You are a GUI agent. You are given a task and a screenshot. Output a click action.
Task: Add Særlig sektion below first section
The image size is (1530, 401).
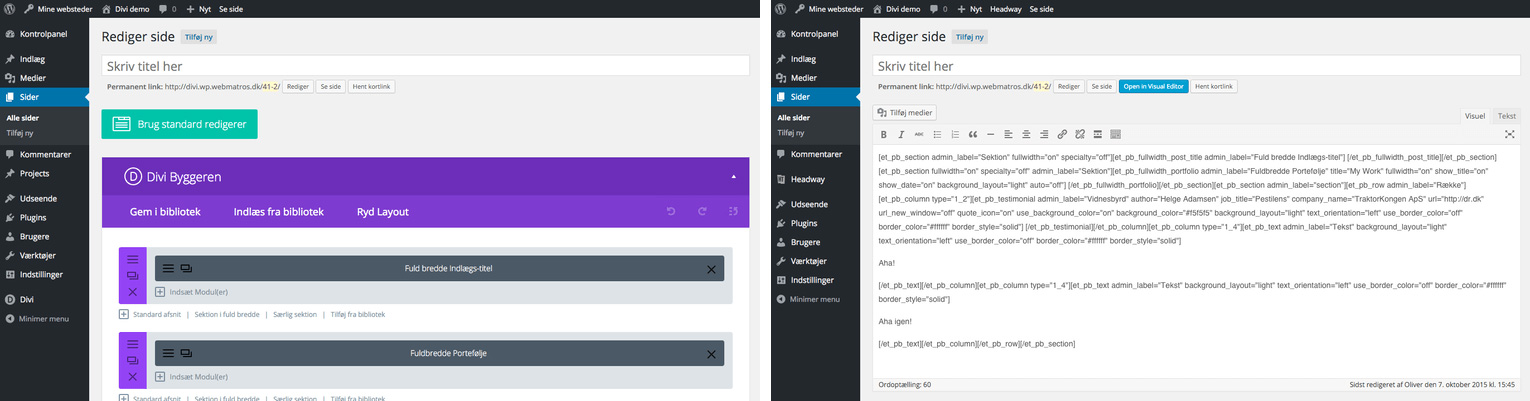(295, 314)
